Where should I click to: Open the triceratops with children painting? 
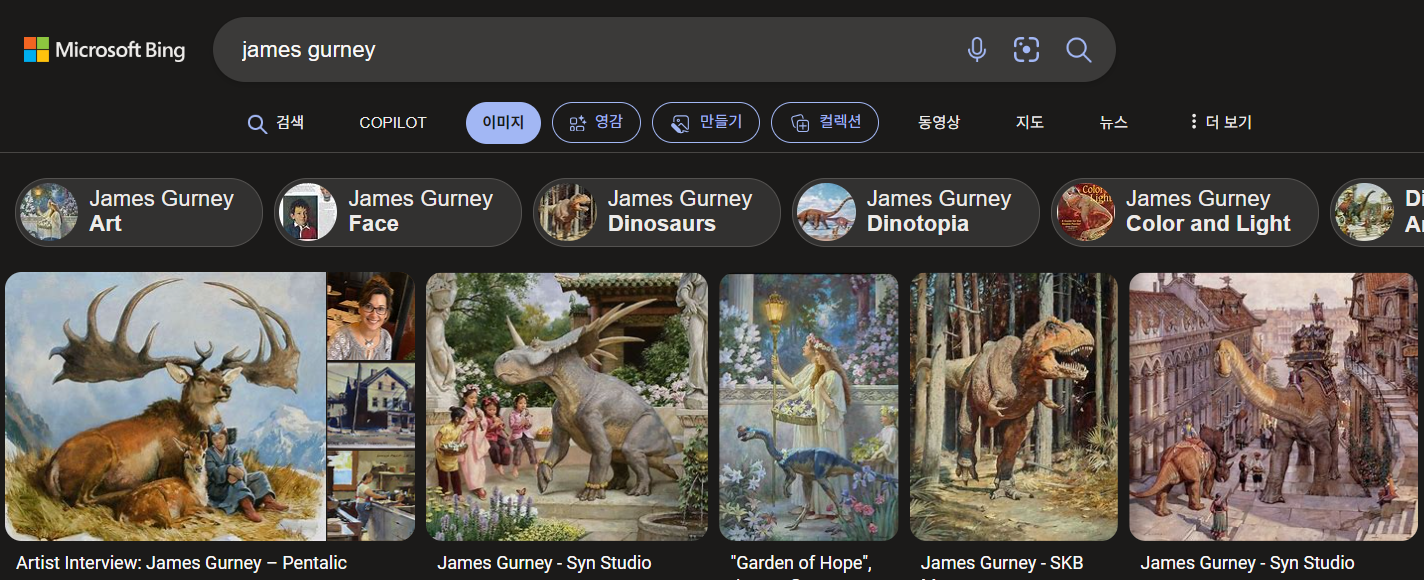567,407
